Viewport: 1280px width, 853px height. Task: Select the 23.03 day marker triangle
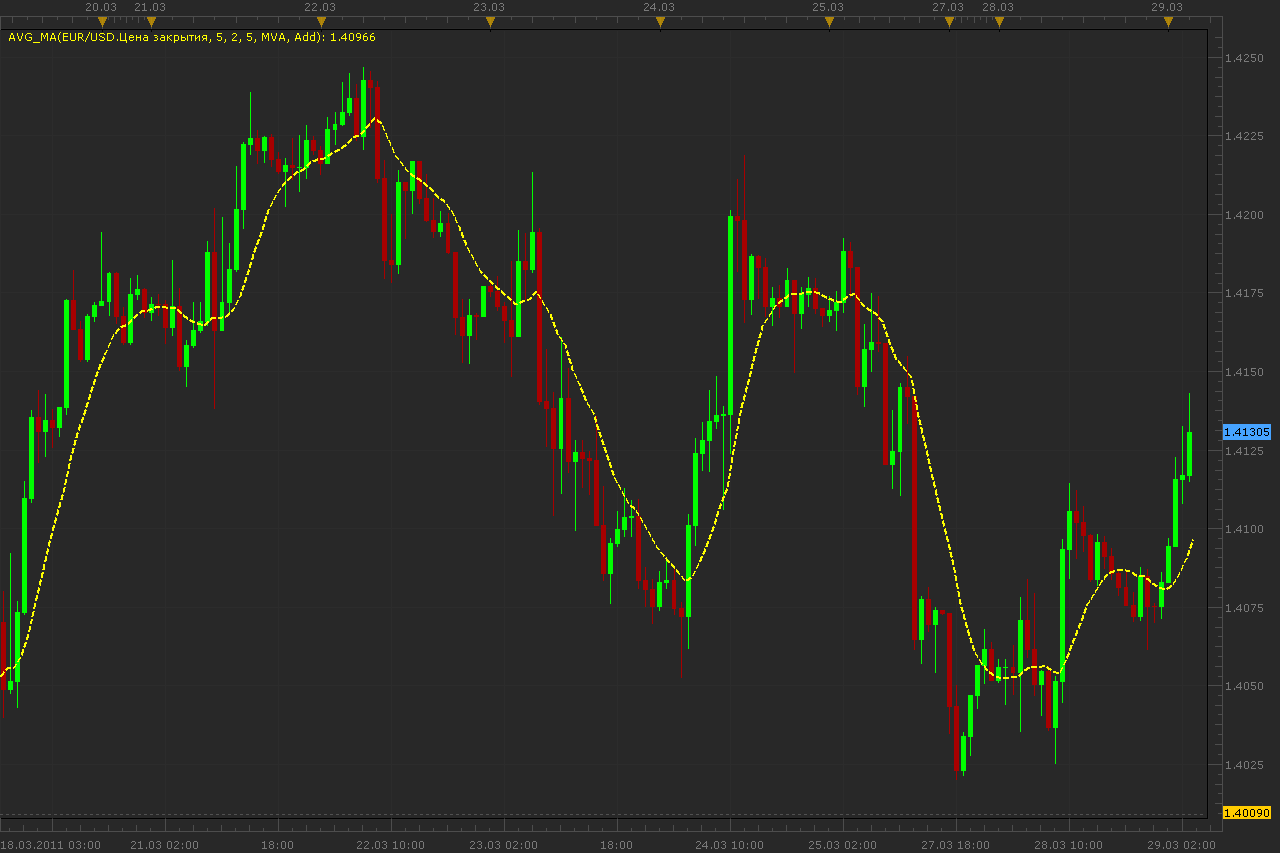tap(490, 21)
